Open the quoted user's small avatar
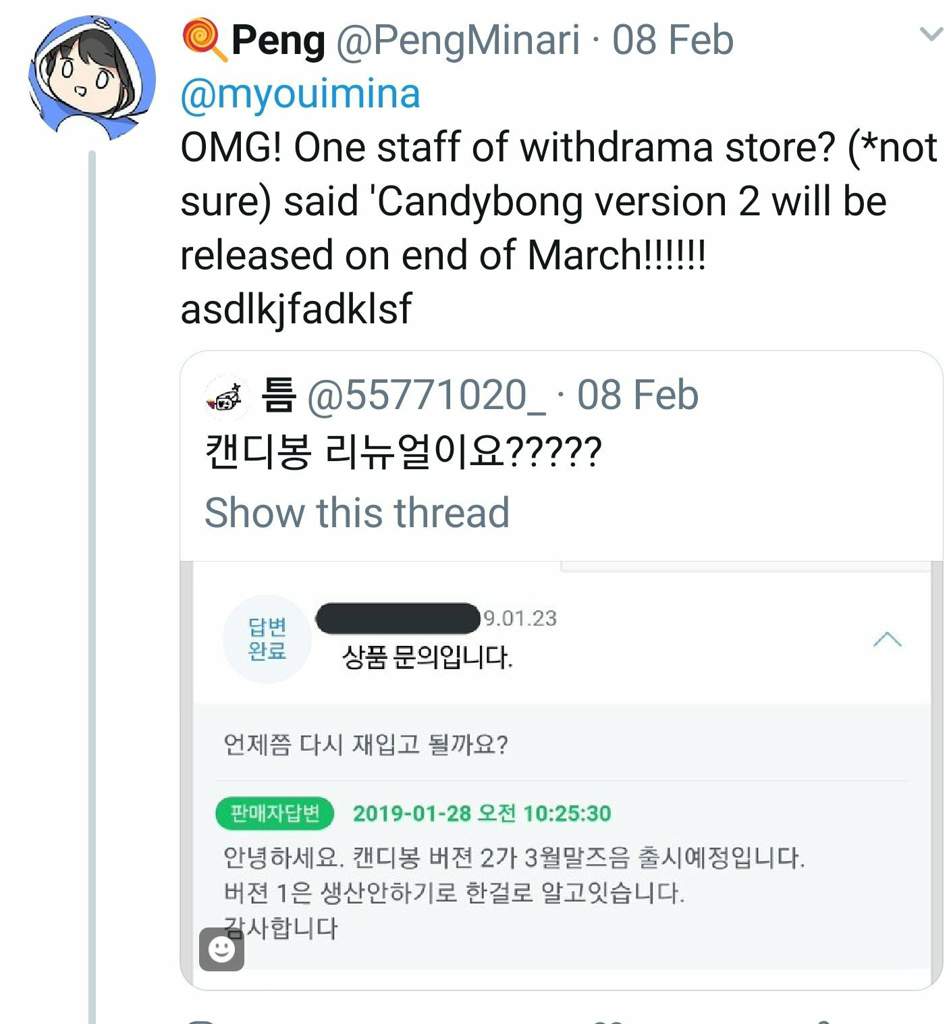Screen dimensions: 951x1024 [x=225, y=397]
